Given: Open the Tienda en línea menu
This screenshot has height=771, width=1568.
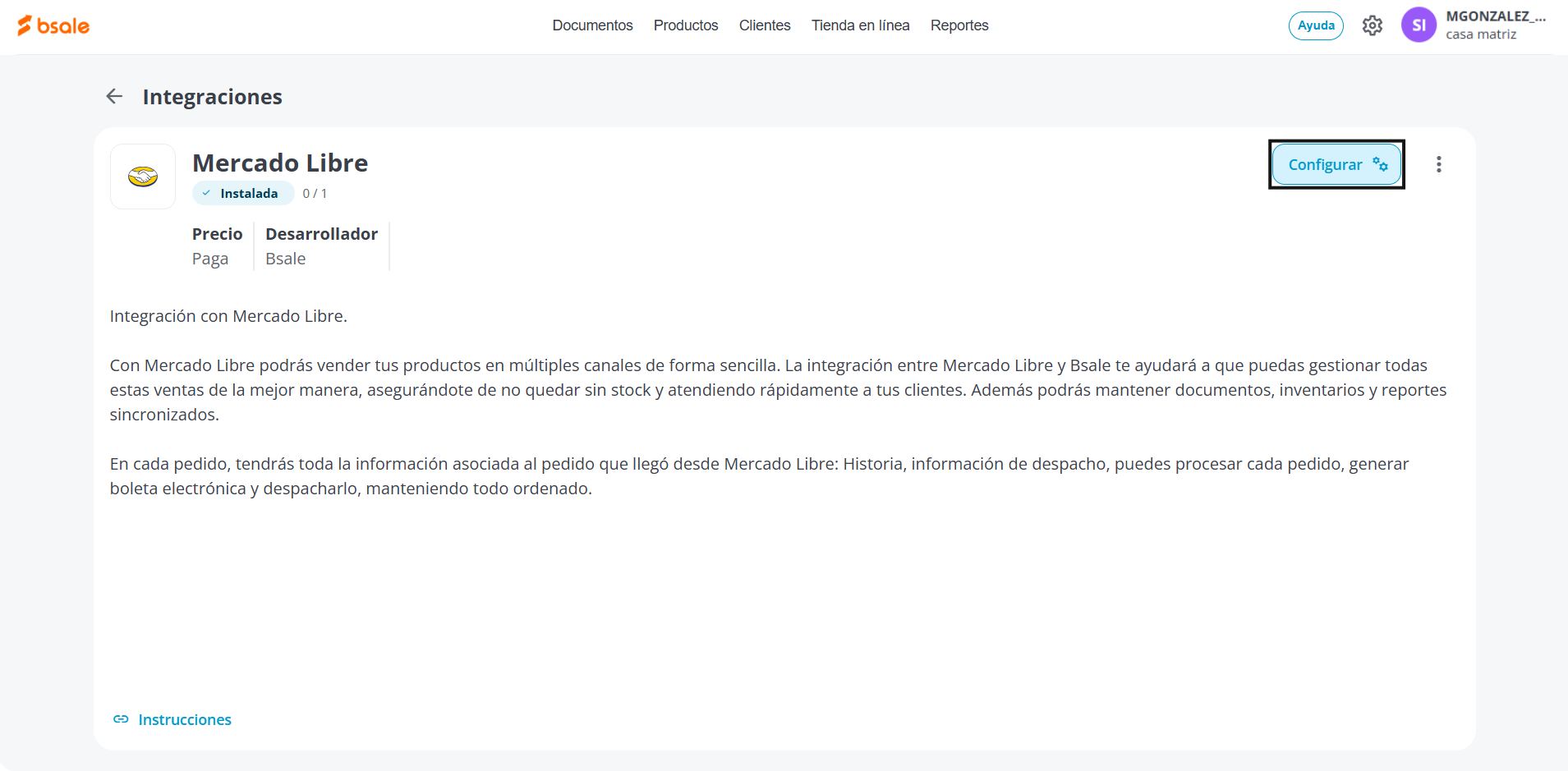Looking at the screenshot, I should 861,25.
